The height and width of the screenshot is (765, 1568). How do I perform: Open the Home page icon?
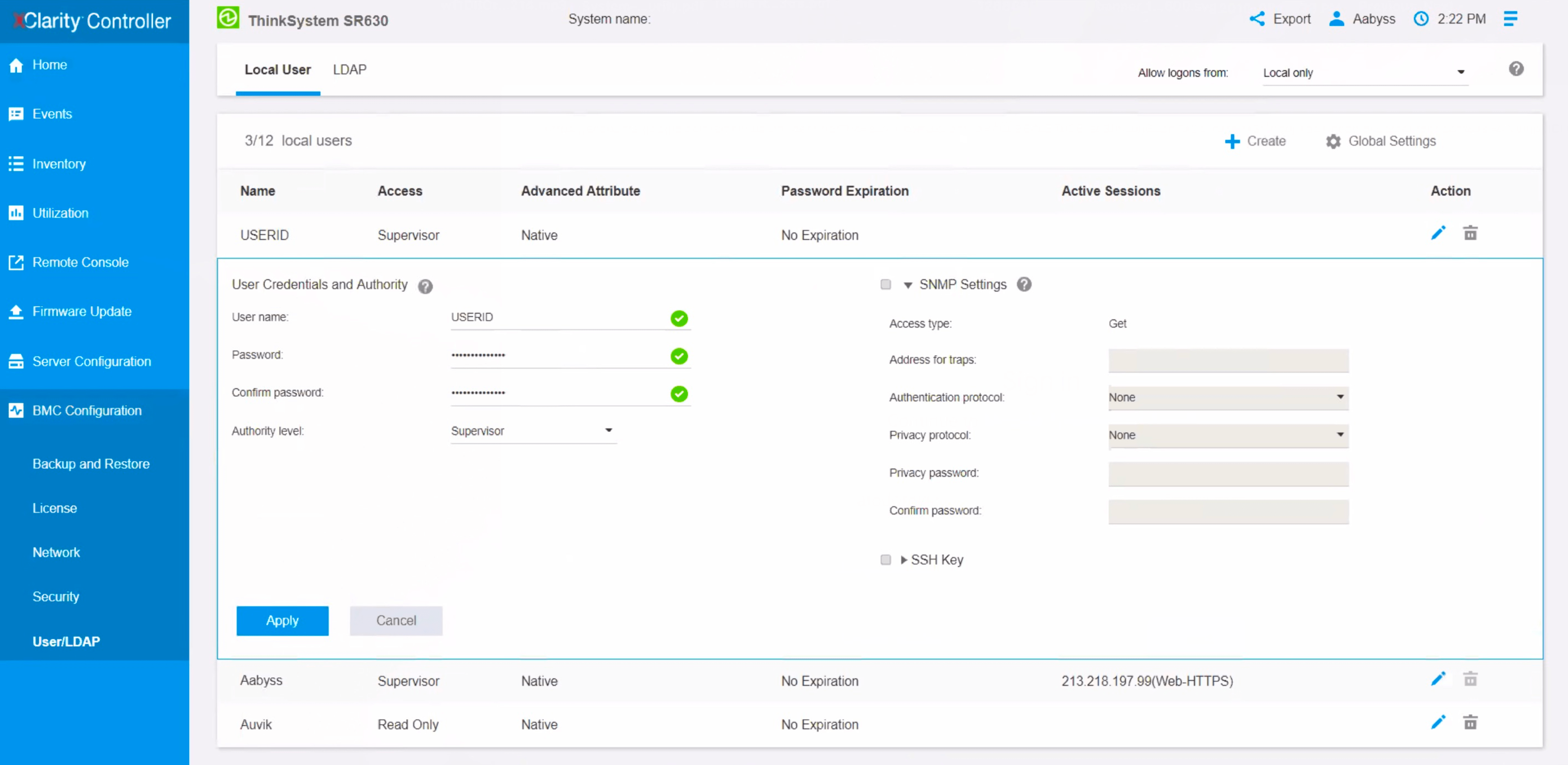point(16,64)
